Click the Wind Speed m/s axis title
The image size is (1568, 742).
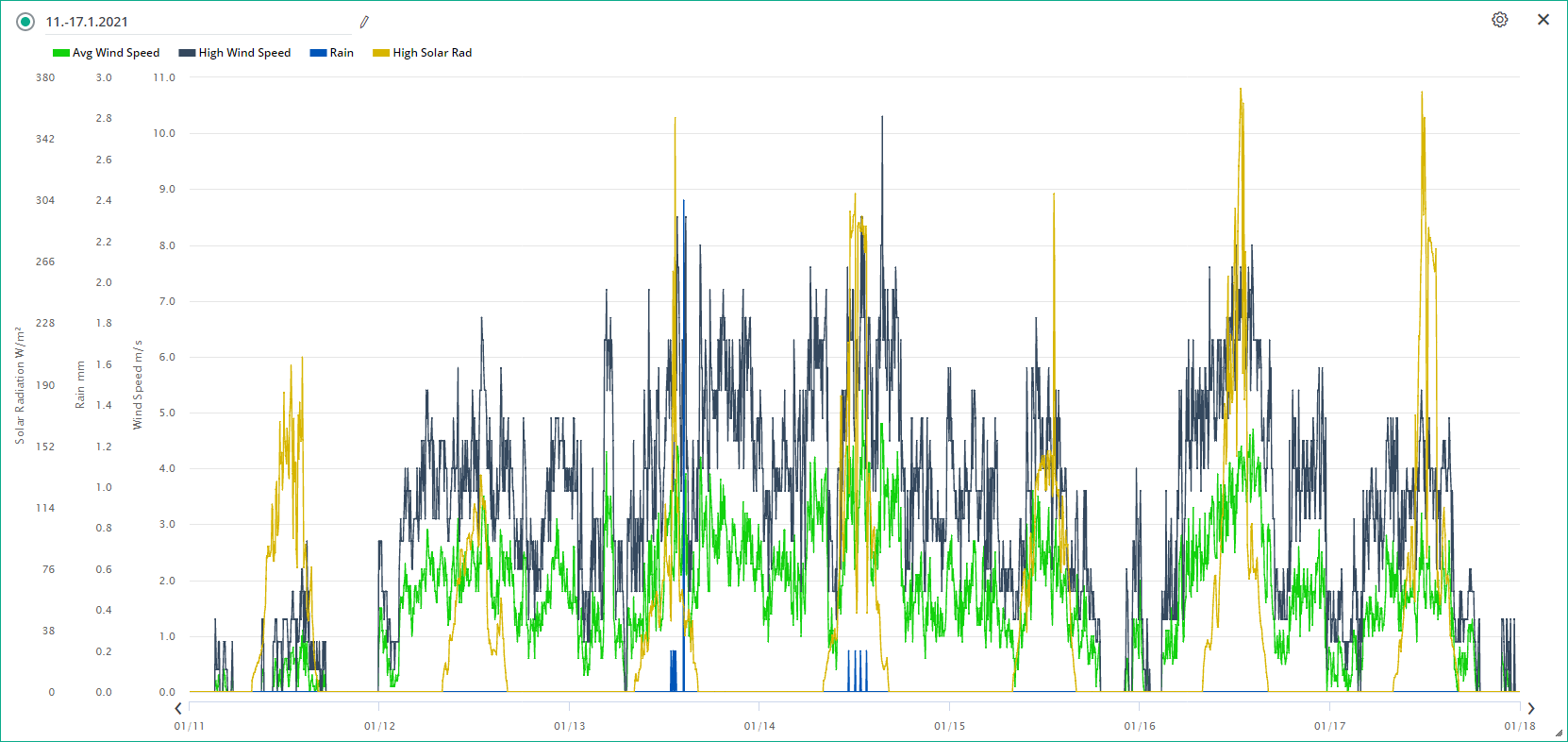click(138, 385)
